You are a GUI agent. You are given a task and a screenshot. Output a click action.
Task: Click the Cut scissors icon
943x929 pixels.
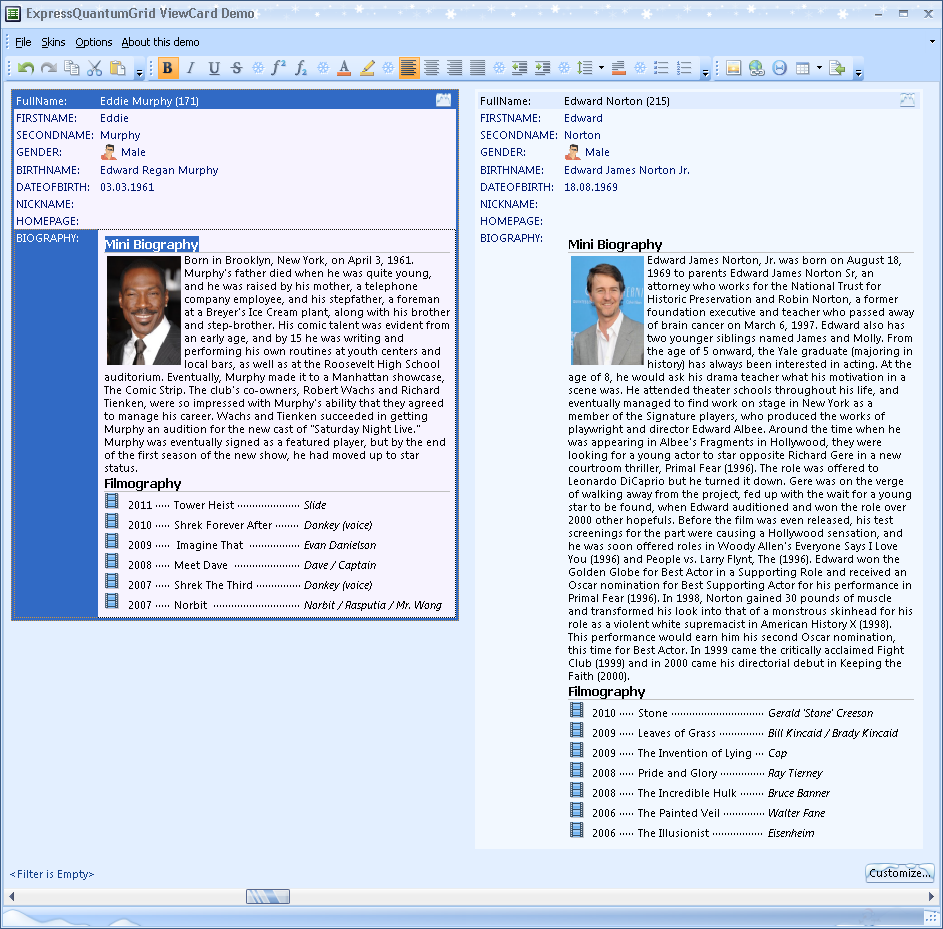(x=95, y=68)
